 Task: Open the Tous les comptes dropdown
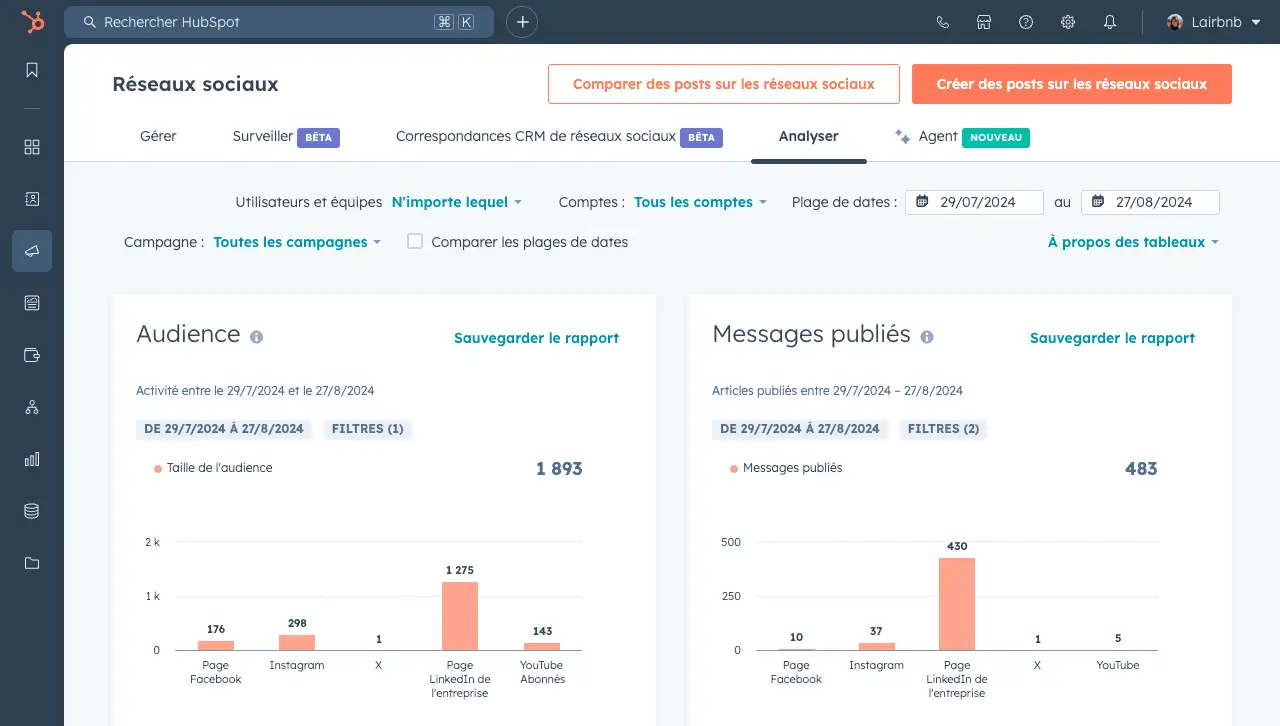(700, 202)
